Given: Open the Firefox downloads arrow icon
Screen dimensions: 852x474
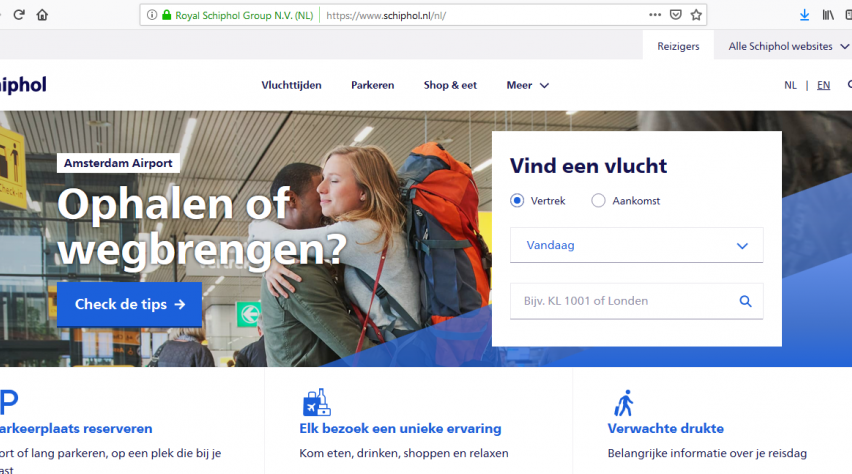Looking at the screenshot, I should pos(804,15).
